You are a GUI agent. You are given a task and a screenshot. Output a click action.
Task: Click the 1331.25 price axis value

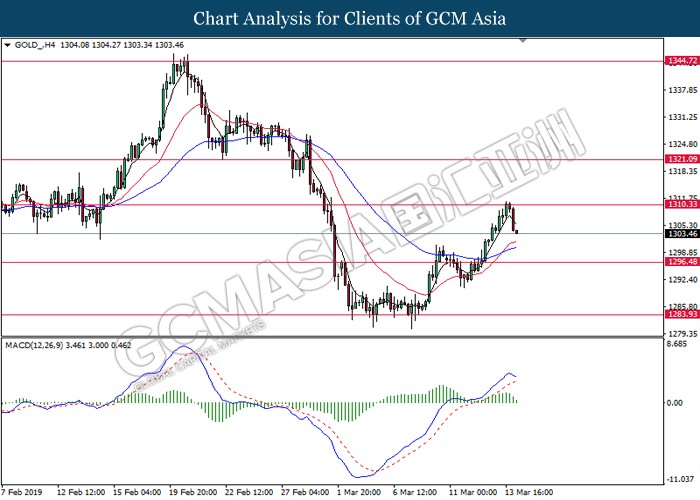(x=683, y=117)
